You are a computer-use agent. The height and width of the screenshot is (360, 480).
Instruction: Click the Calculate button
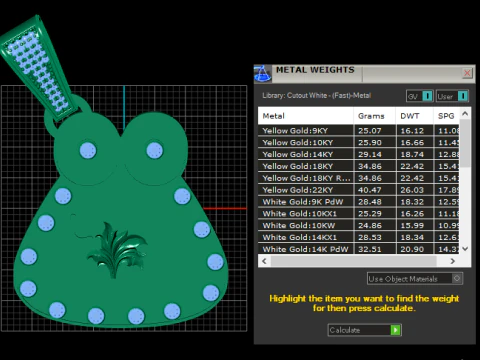tap(364, 330)
